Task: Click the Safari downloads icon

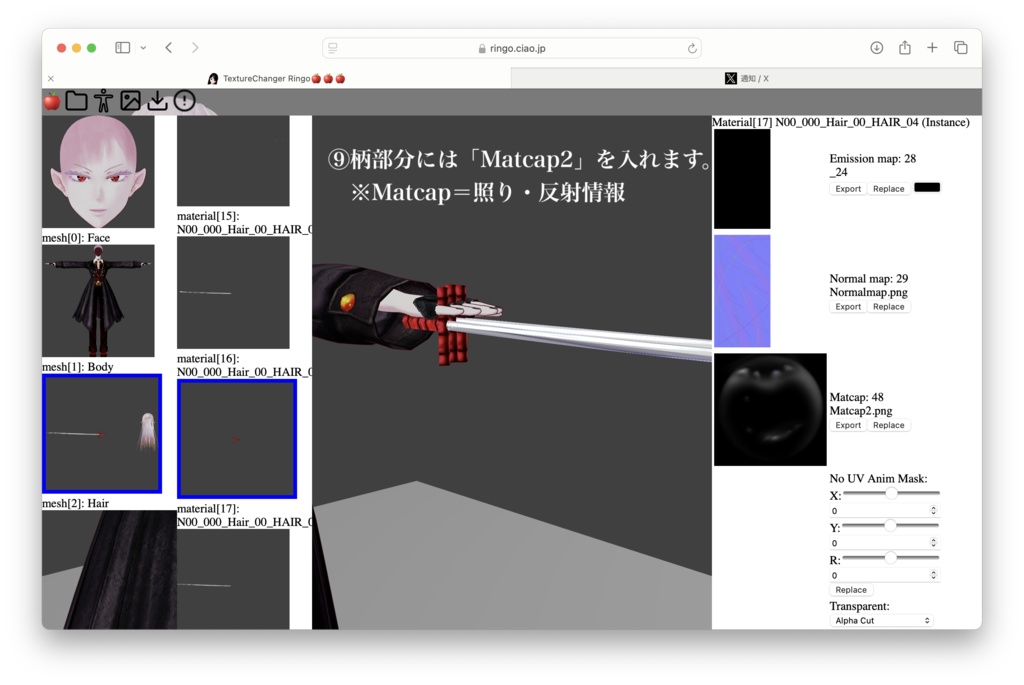Action: pos(878,47)
